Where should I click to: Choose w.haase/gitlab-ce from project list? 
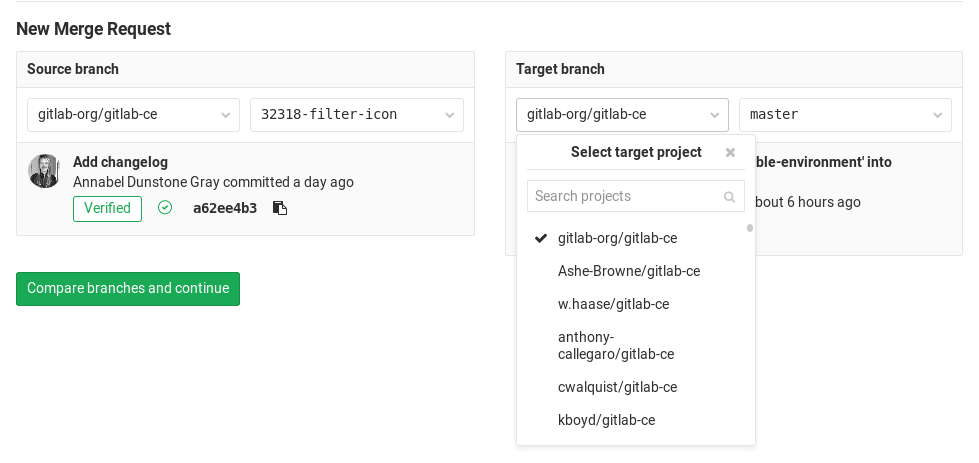point(613,304)
